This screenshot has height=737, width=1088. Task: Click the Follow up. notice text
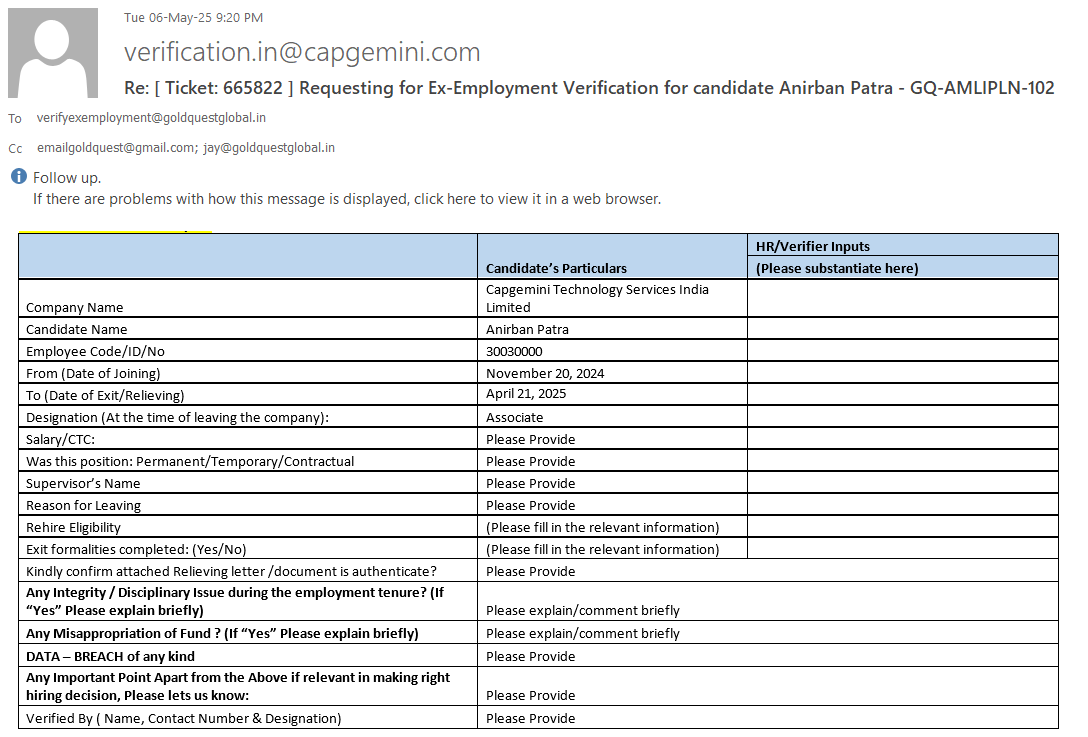click(67, 178)
